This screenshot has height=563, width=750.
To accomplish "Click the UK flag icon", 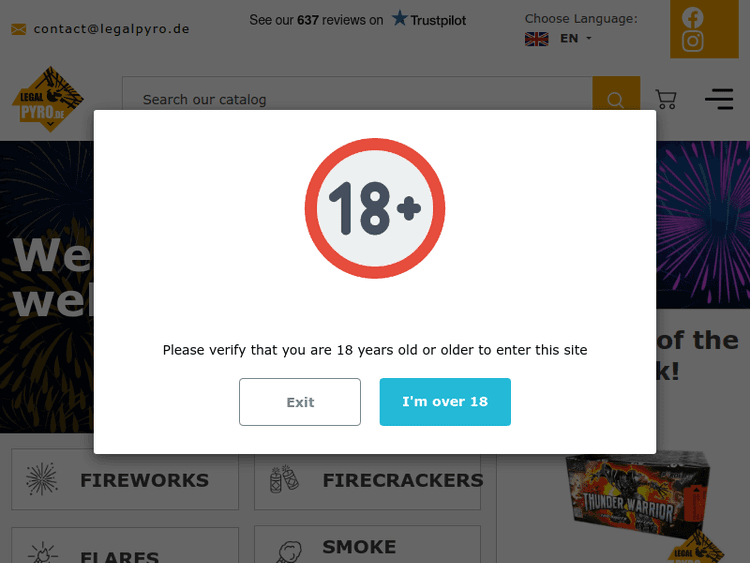I will click(537, 39).
